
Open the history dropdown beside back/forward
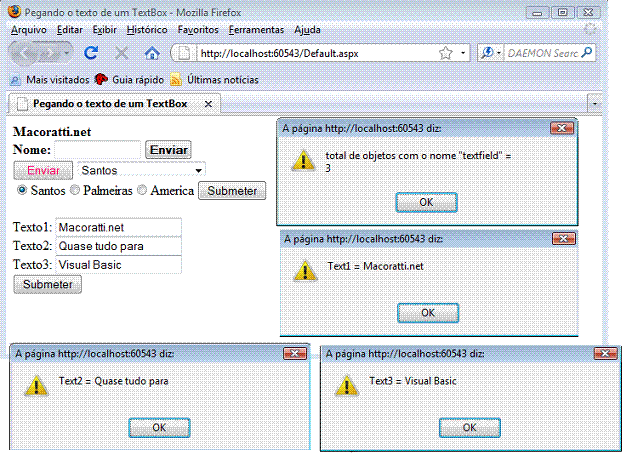tap(67, 53)
